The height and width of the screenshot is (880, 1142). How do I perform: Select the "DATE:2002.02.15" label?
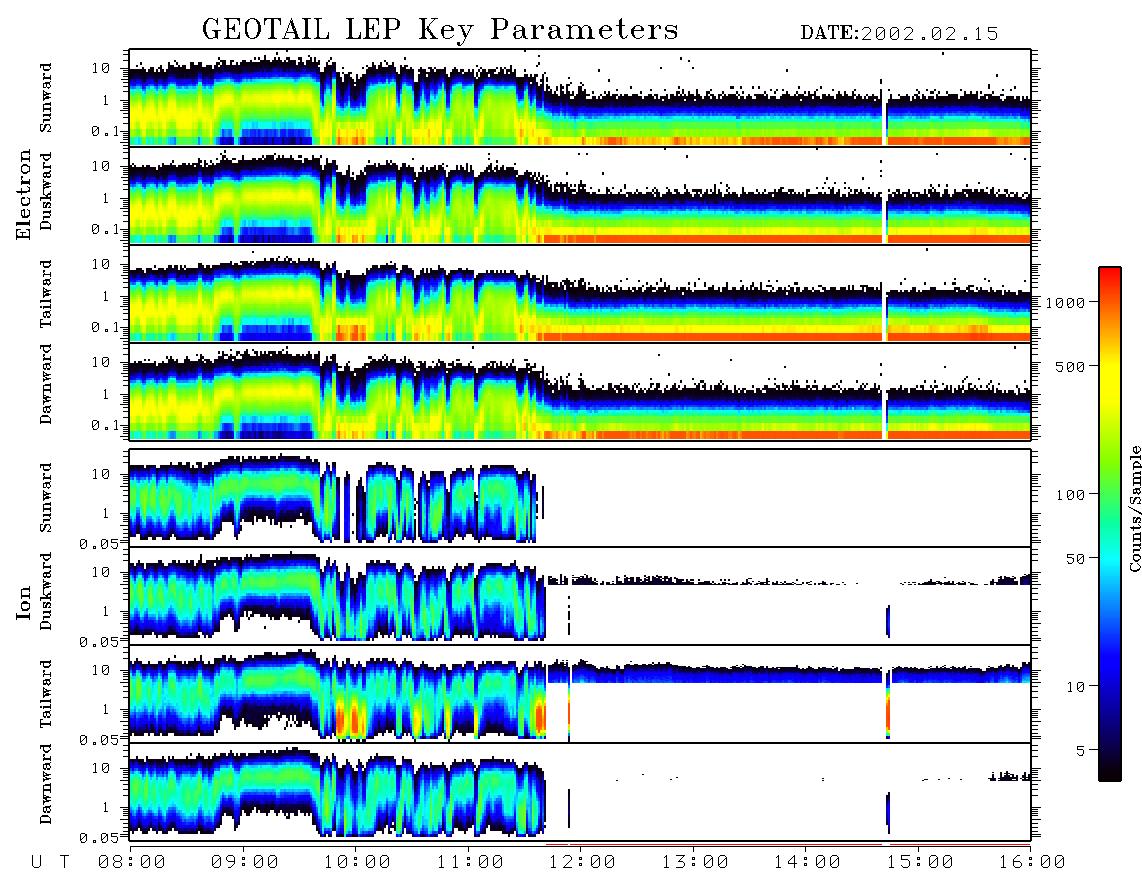click(x=899, y=34)
